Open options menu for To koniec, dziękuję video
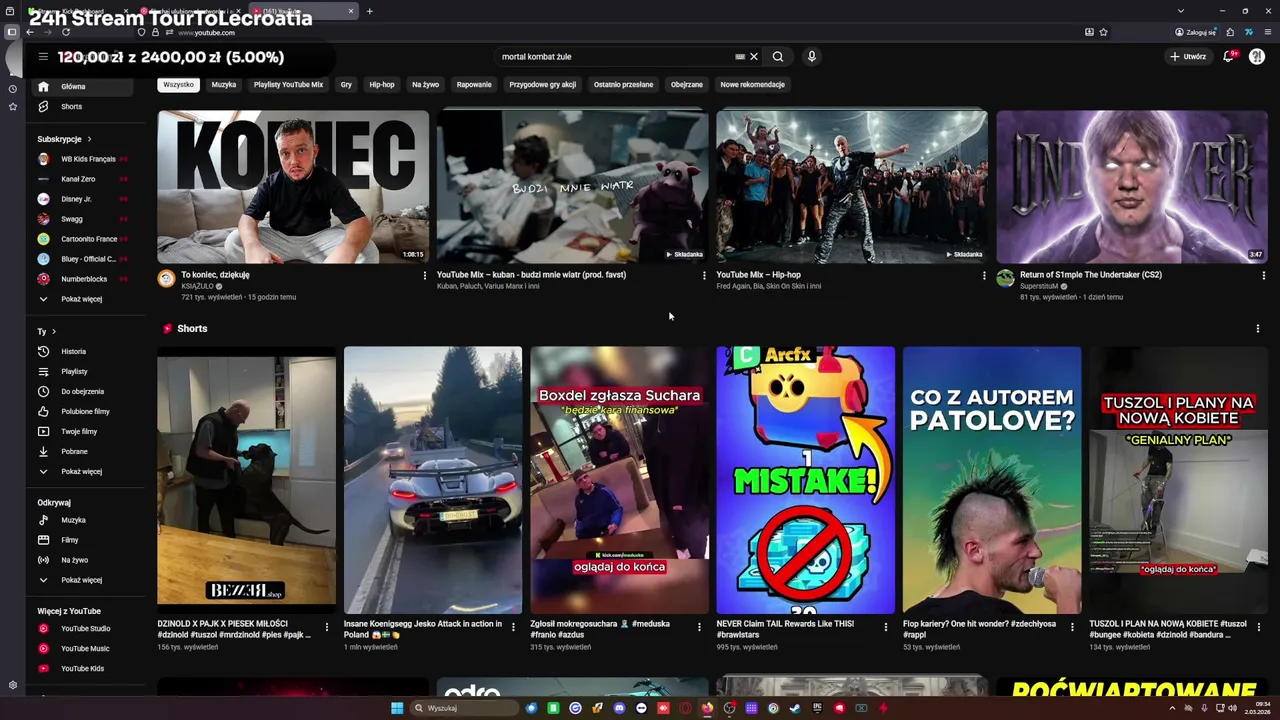1280x720 pixels. [x=424, y=275]
